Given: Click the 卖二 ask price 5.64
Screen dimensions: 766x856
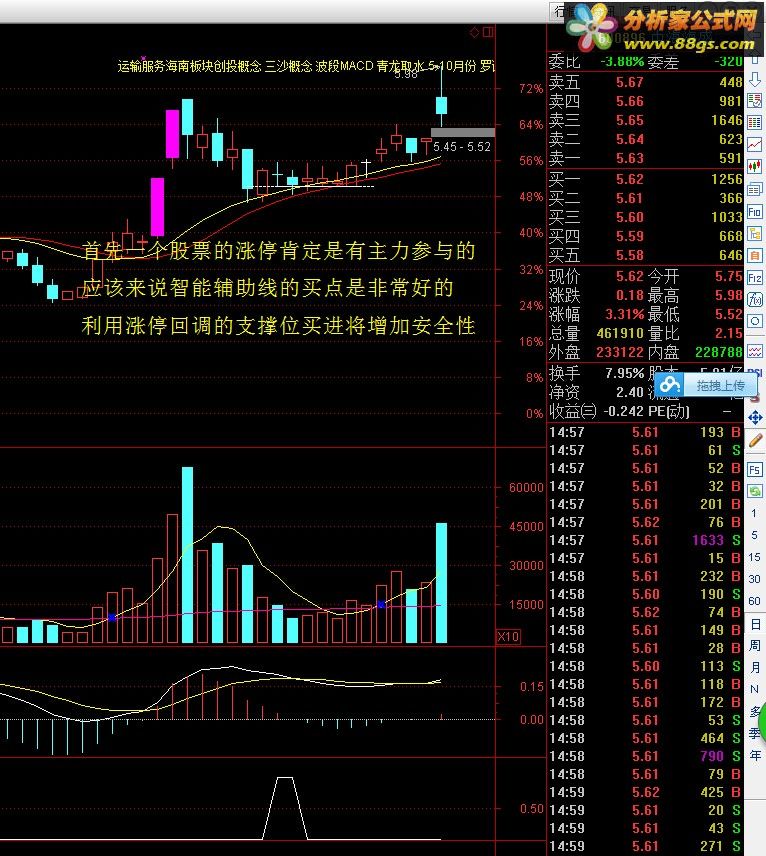Looking at the screenshot, I should [x=630, y=139].
